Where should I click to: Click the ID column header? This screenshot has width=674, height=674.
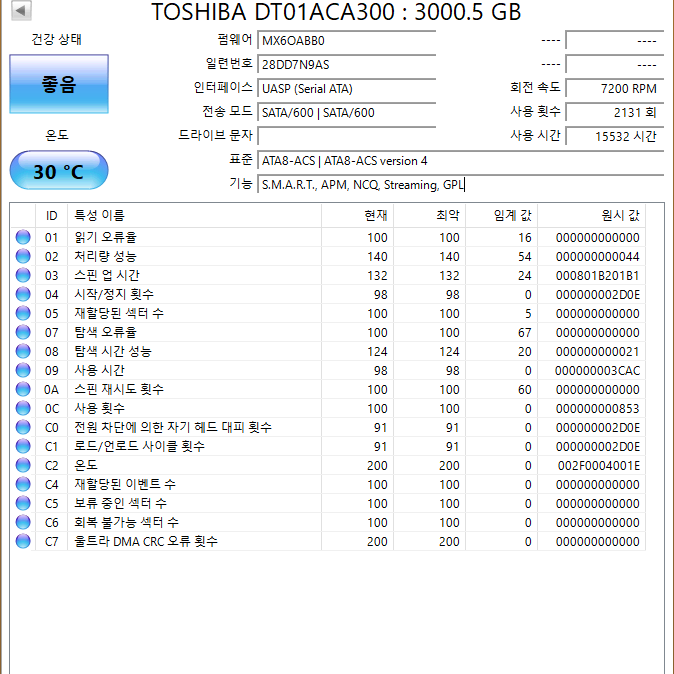pos(51,215)
